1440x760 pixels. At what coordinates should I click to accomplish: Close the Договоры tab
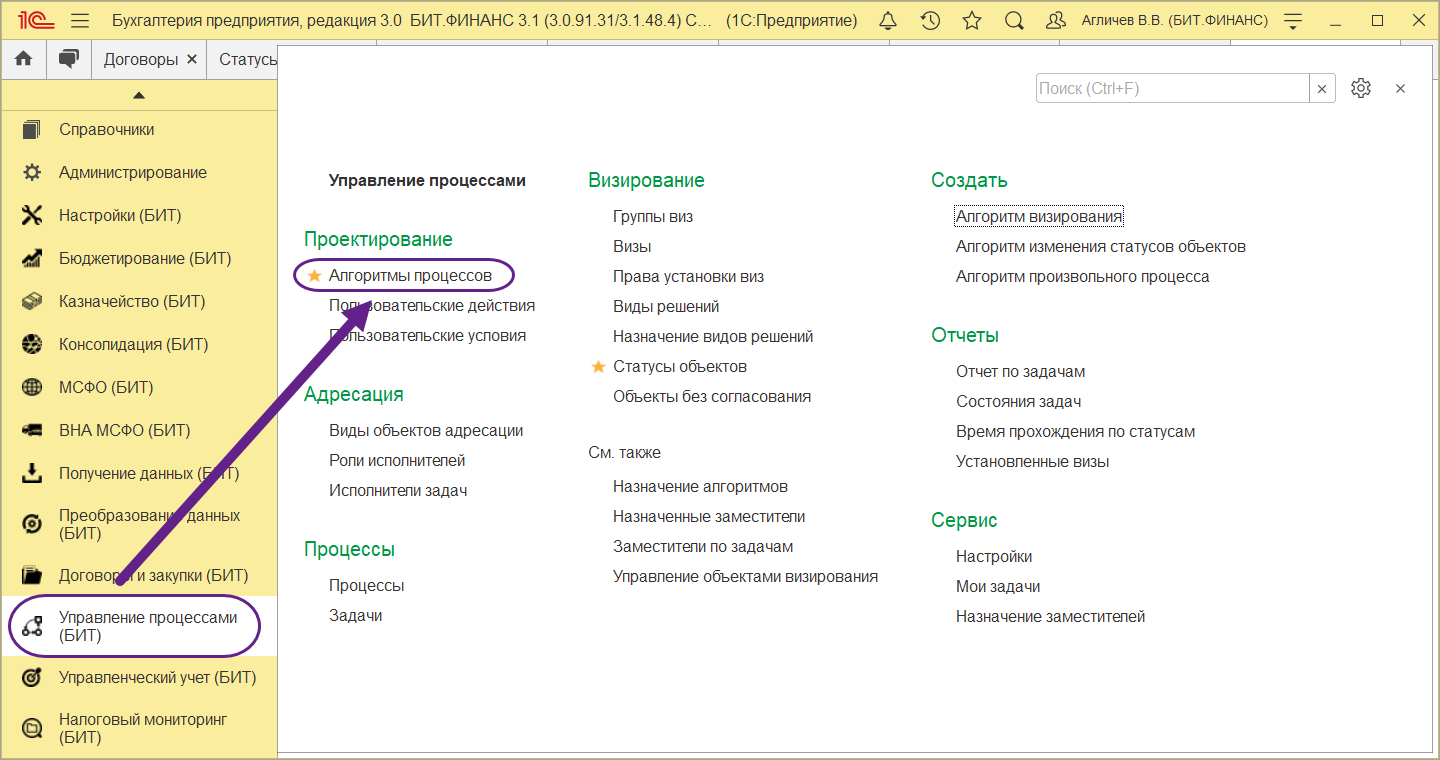(x=192, y=60)
